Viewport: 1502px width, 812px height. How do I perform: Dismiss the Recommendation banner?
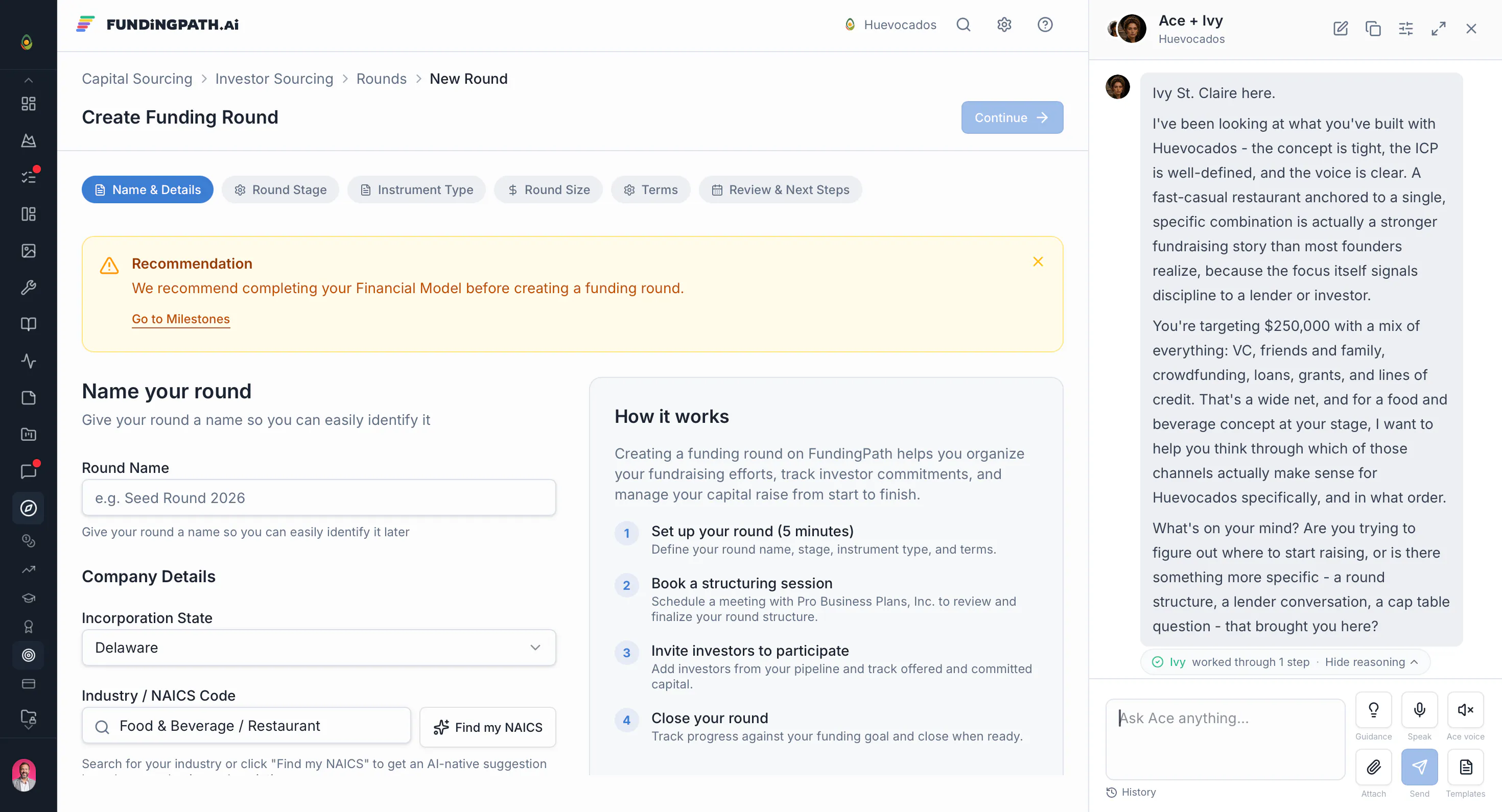coord(1038,261)
